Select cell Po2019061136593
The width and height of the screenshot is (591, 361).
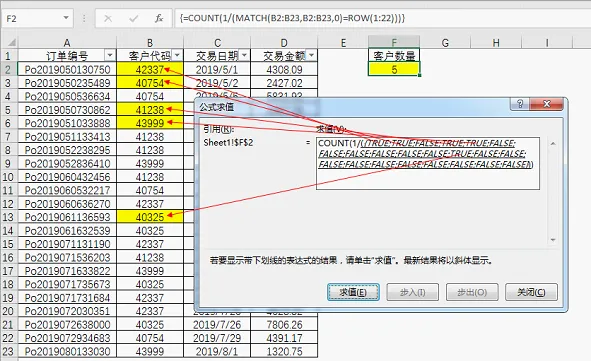pyautogui.click(x=67, y=217)
